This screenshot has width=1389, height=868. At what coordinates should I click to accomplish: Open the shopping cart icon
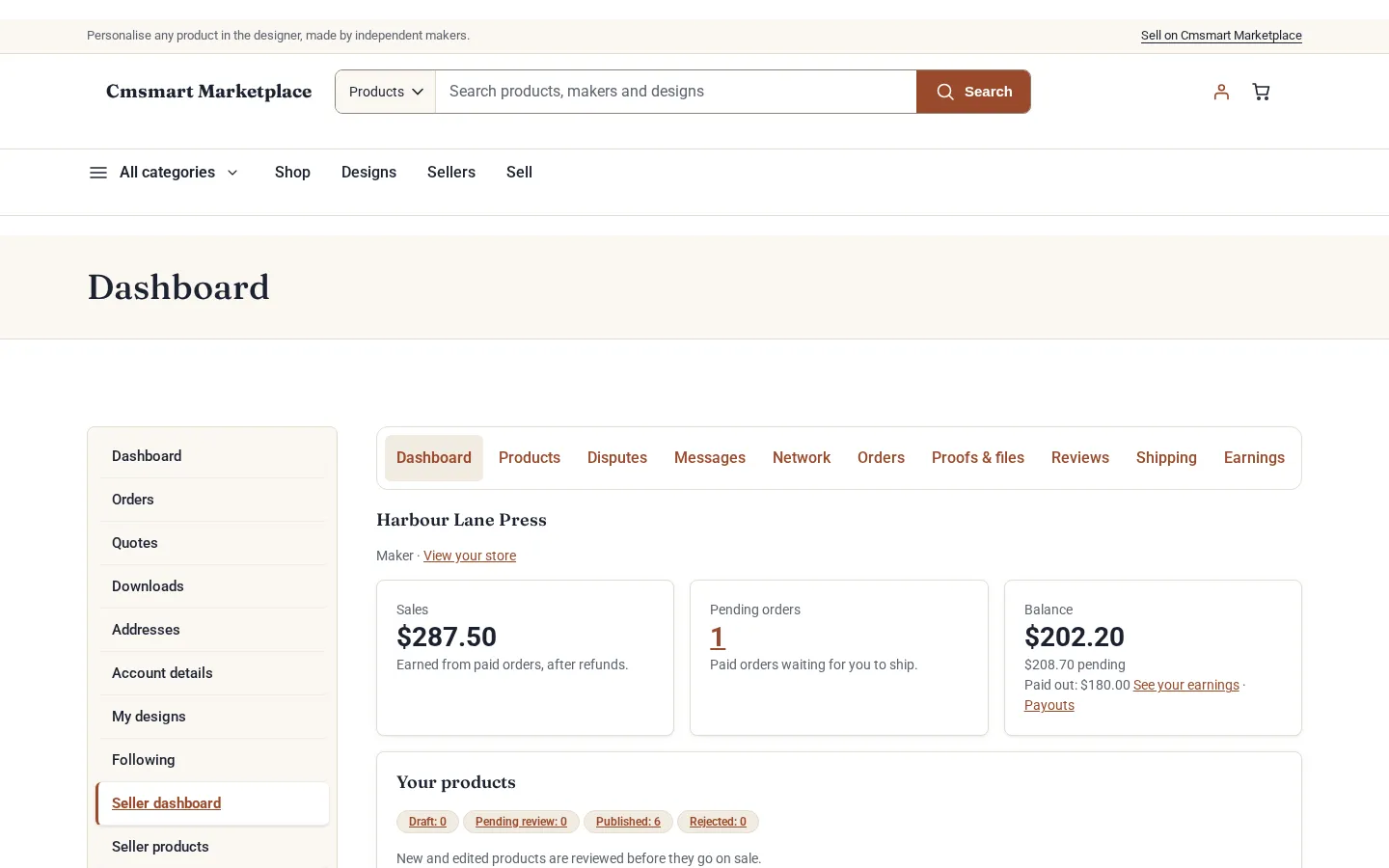click(x=1261, y=92)
